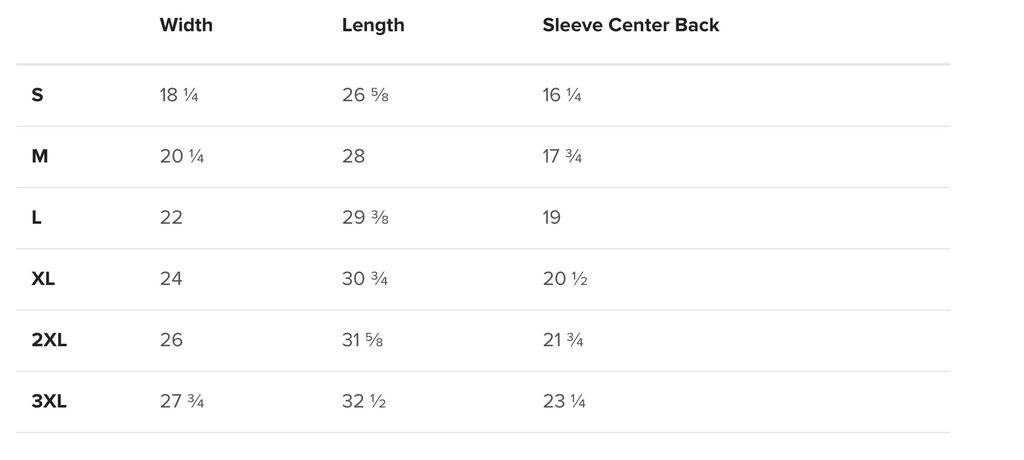Select the XL size row label
The width and height of the screenshot is (1024, 460).
(43, 279)
